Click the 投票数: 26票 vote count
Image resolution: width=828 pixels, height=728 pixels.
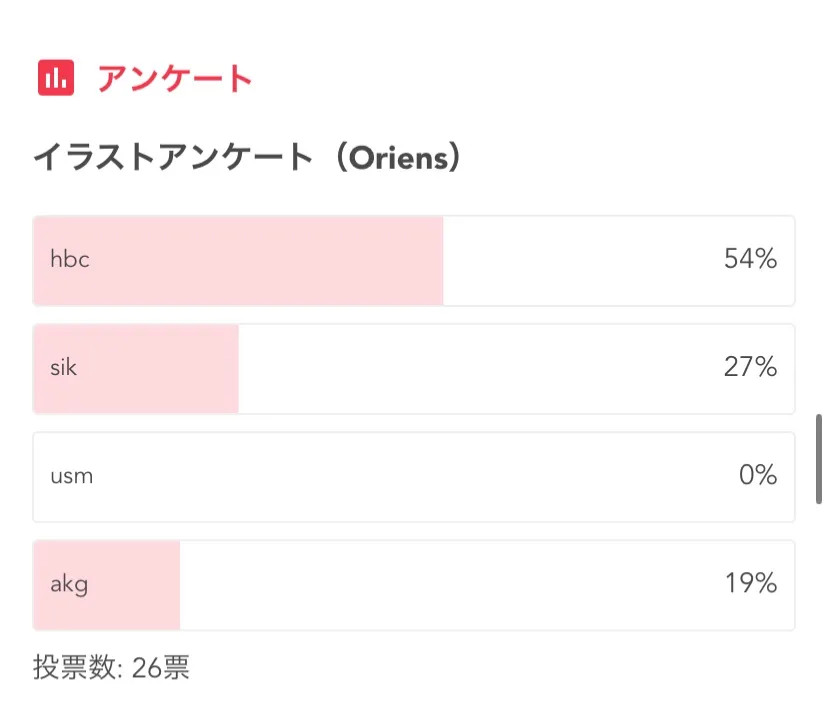tap(111, 667)
